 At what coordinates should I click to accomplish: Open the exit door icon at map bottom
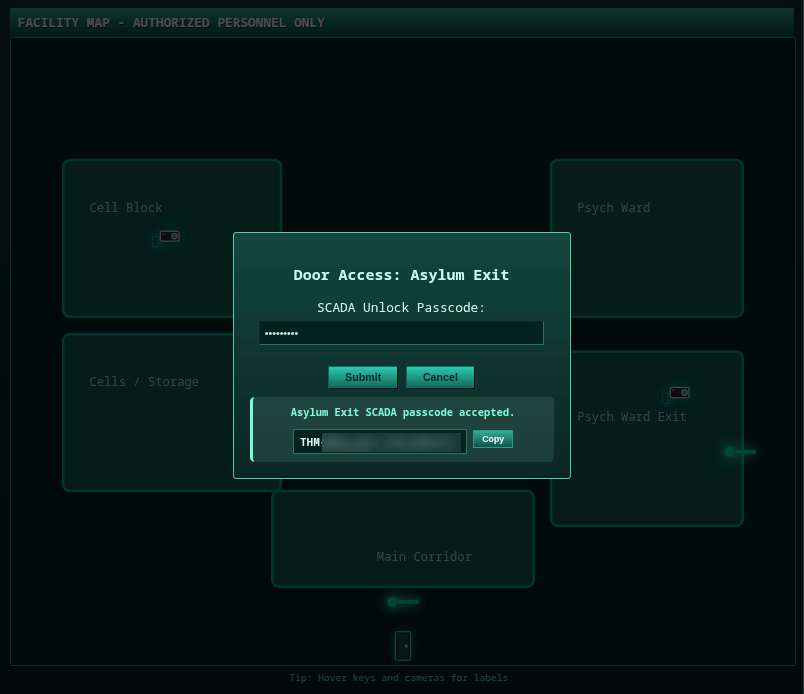click(403, 645)
